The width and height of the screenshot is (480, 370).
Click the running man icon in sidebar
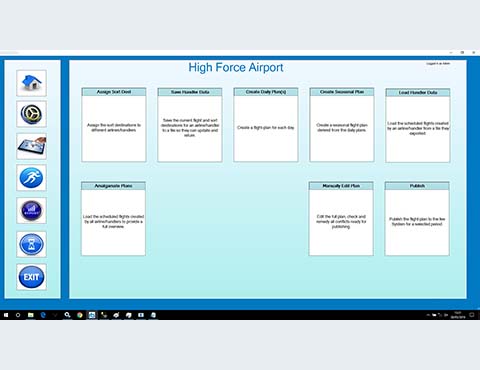pos(31,178)
